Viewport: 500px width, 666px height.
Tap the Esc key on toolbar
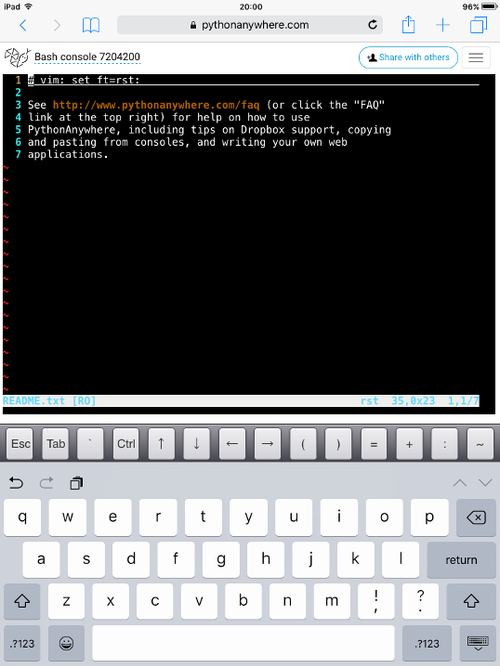pos(20,444)
